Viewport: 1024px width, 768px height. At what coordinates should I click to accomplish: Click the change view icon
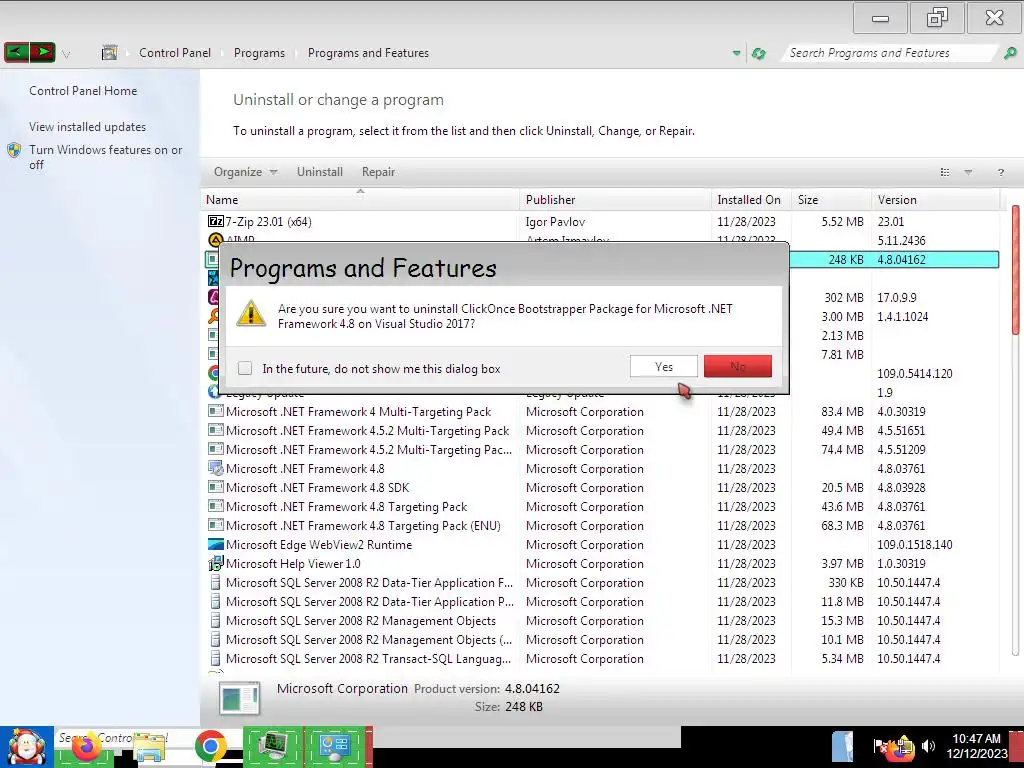(x=944, y=172)
